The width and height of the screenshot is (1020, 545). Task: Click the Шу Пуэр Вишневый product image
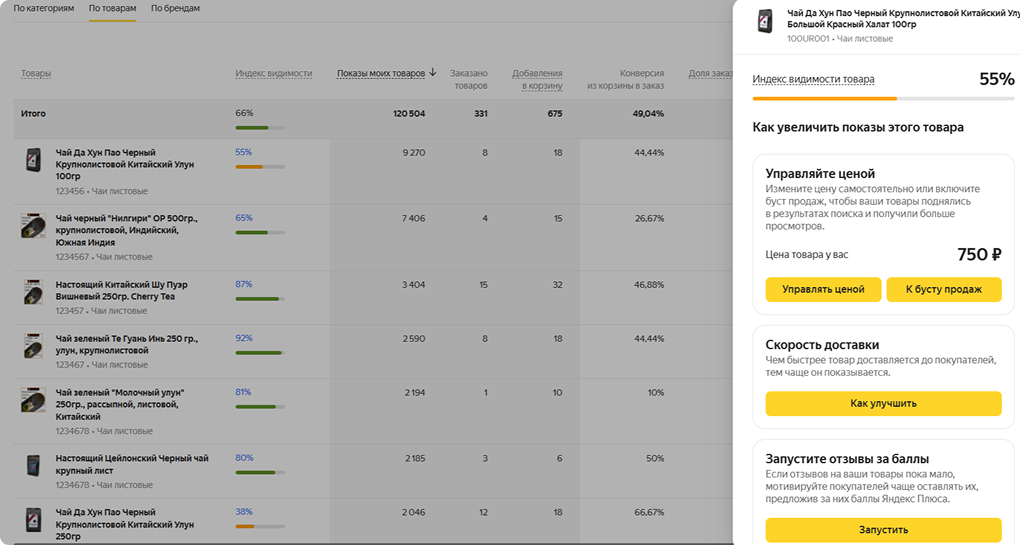click(34, 292)
